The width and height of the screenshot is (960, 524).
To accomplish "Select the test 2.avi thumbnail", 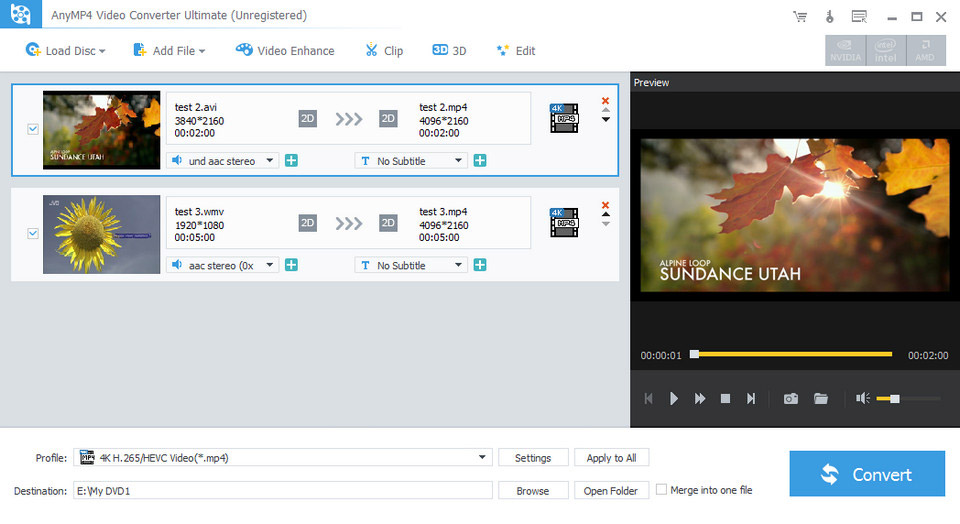I will [x=102, y=130].
